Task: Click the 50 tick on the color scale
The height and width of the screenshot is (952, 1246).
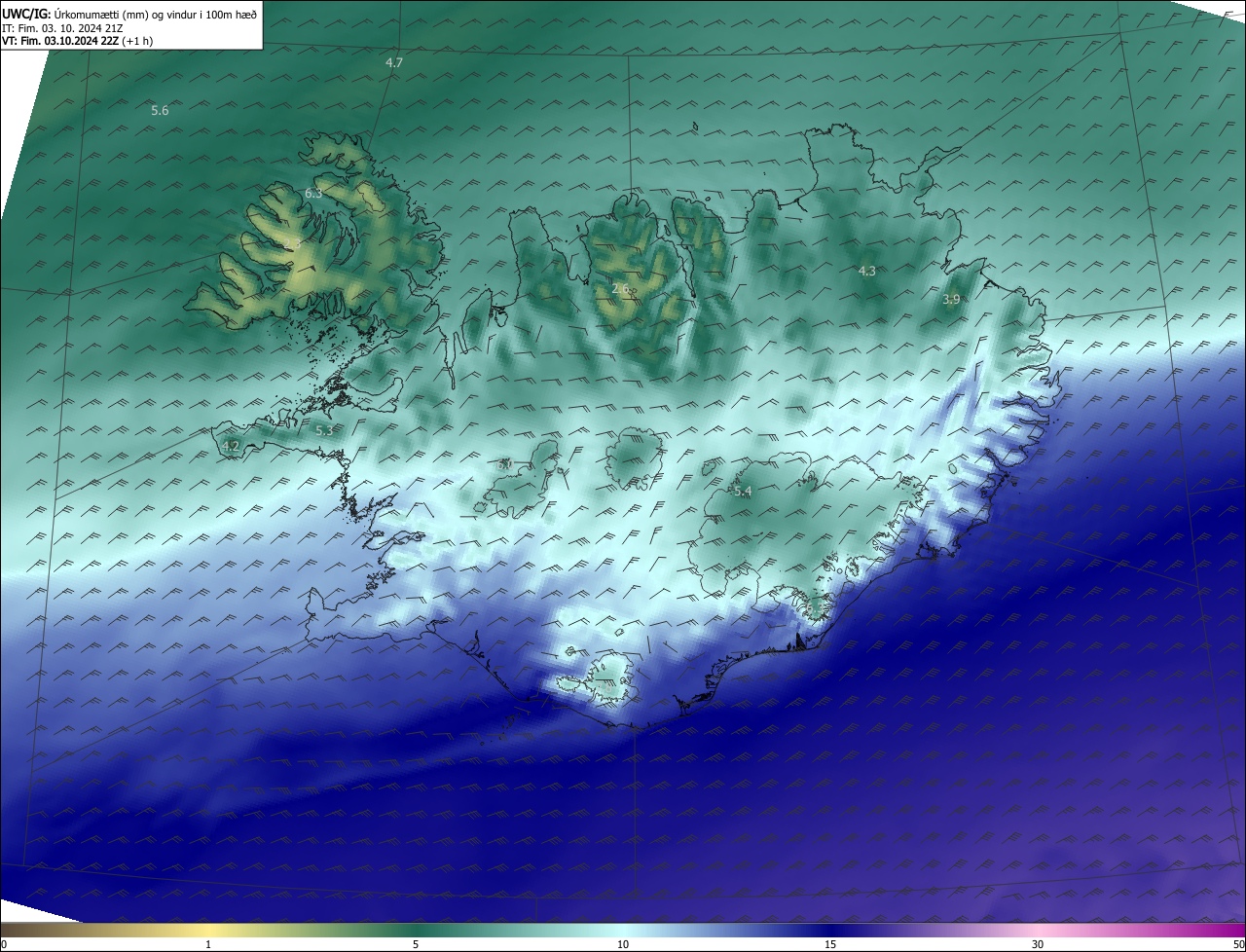Action: tap(1238, 944)
